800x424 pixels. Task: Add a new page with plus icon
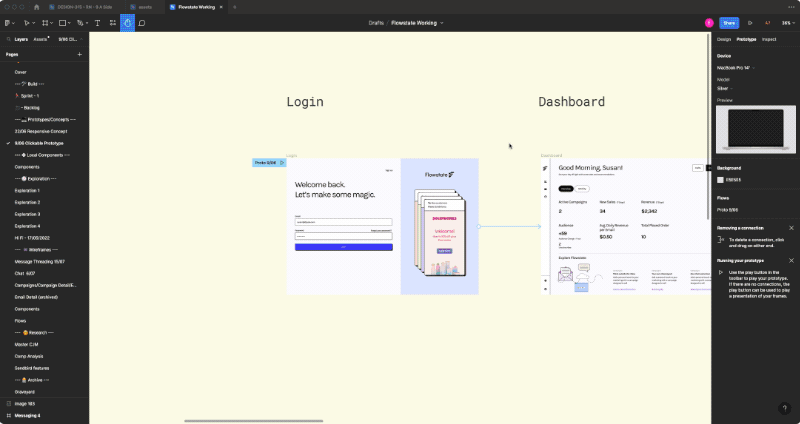pyautogui.click(x=79, y=54)
